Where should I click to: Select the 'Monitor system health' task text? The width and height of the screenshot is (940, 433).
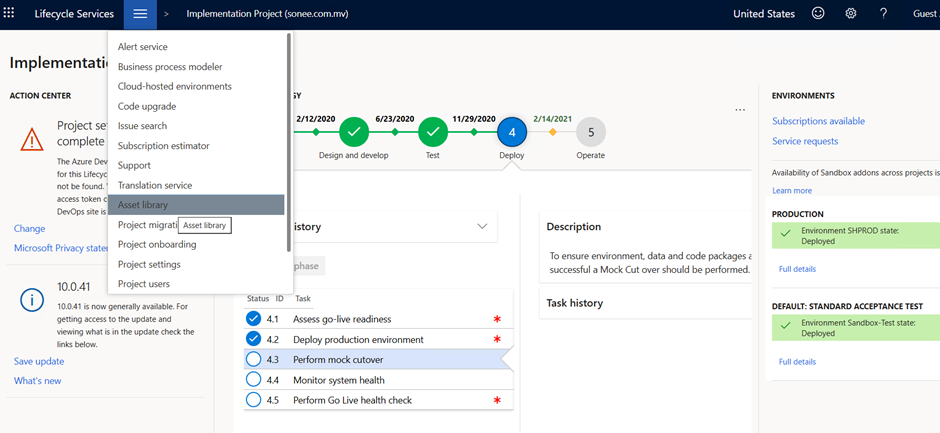[339, 380]
